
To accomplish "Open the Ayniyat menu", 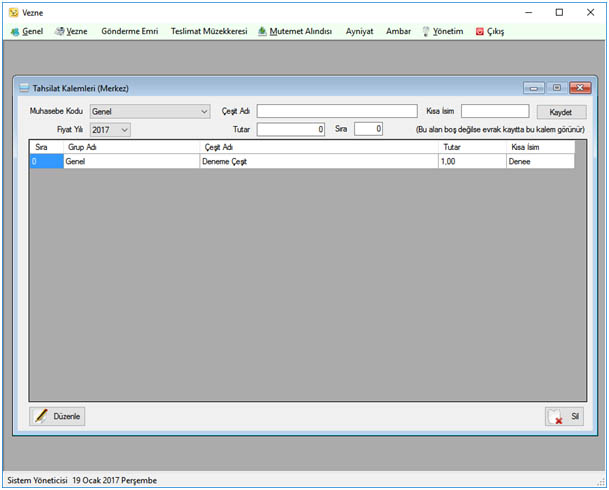I will pos(360,31).
